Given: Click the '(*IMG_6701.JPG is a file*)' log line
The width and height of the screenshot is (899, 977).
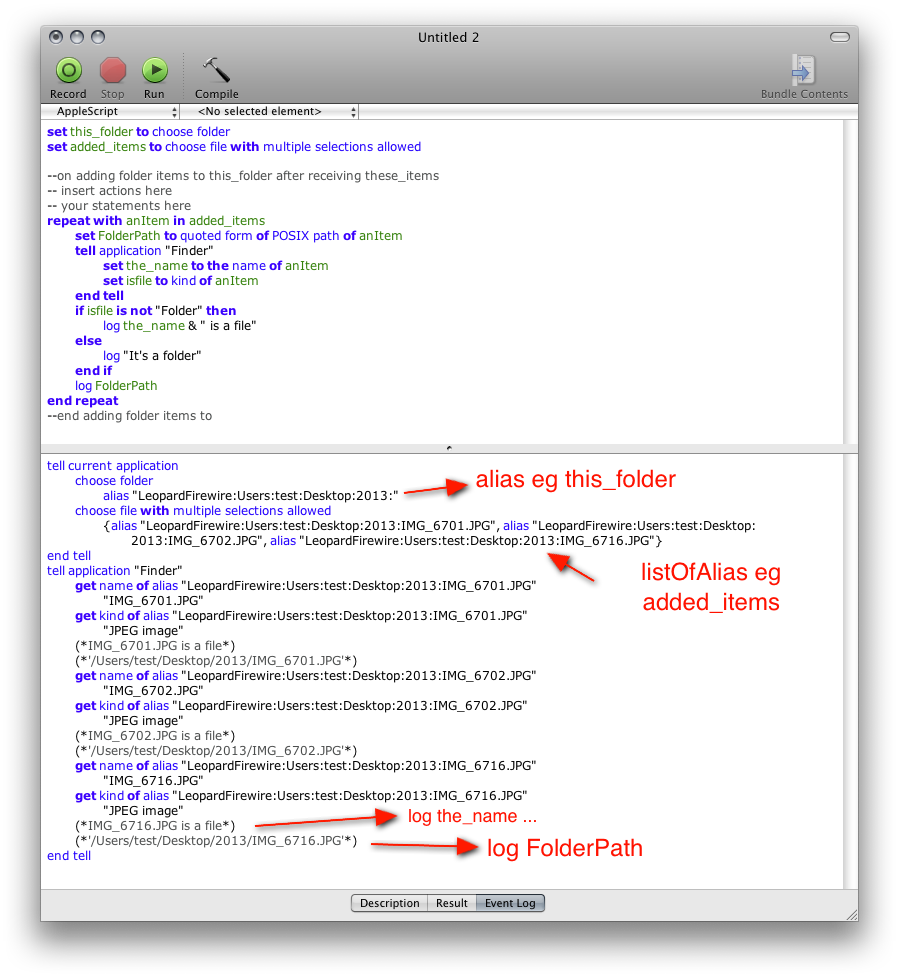Looking at the screenshot, I should 155,646.
